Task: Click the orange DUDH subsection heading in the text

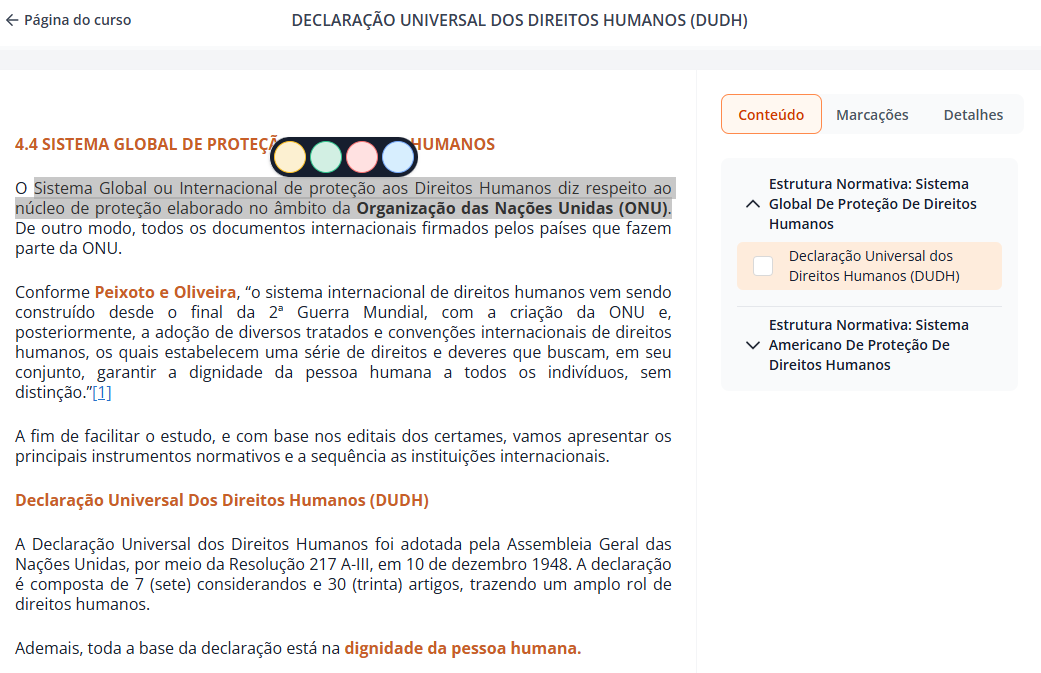Action: [x=222, y=500]
